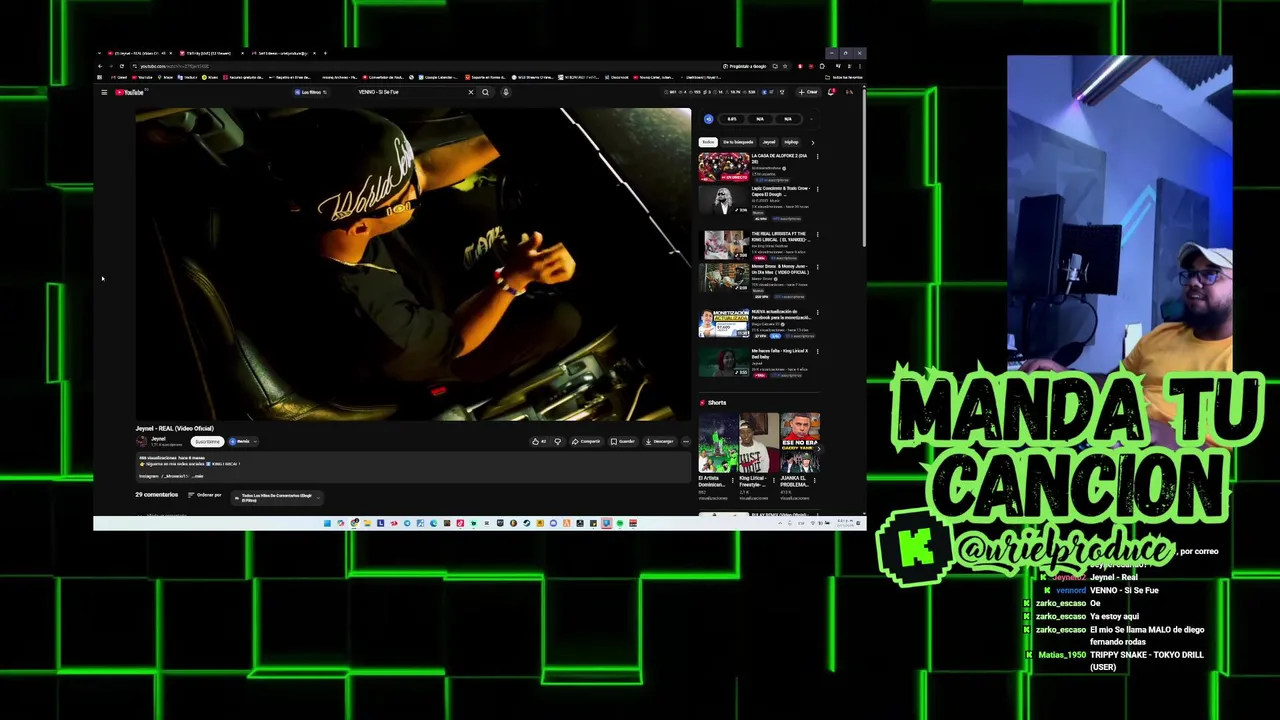Open the 'El Artista Dominican...' short
The image size is (1280, 720).
[x=718, y=443]
